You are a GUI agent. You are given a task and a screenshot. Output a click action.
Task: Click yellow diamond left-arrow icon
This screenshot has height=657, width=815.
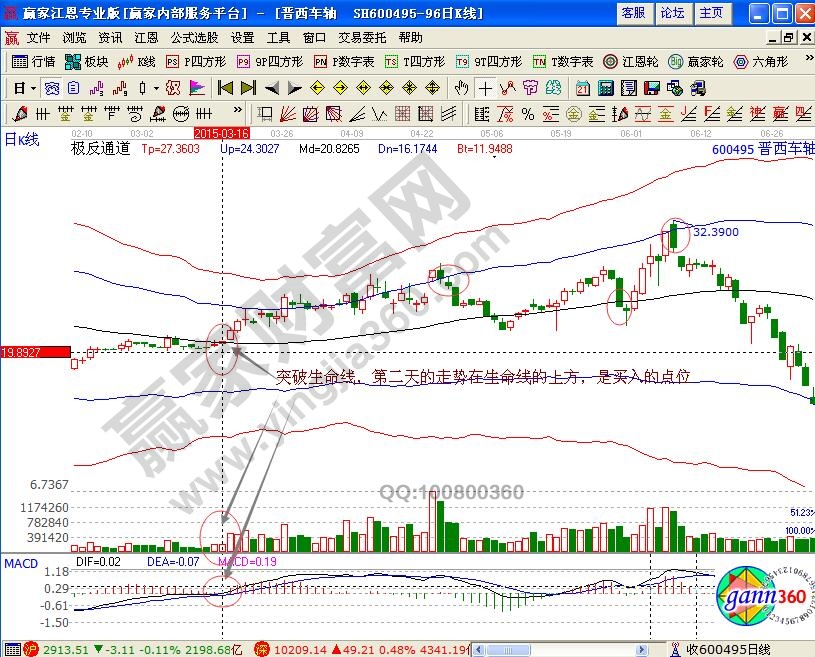click(317, 88)
